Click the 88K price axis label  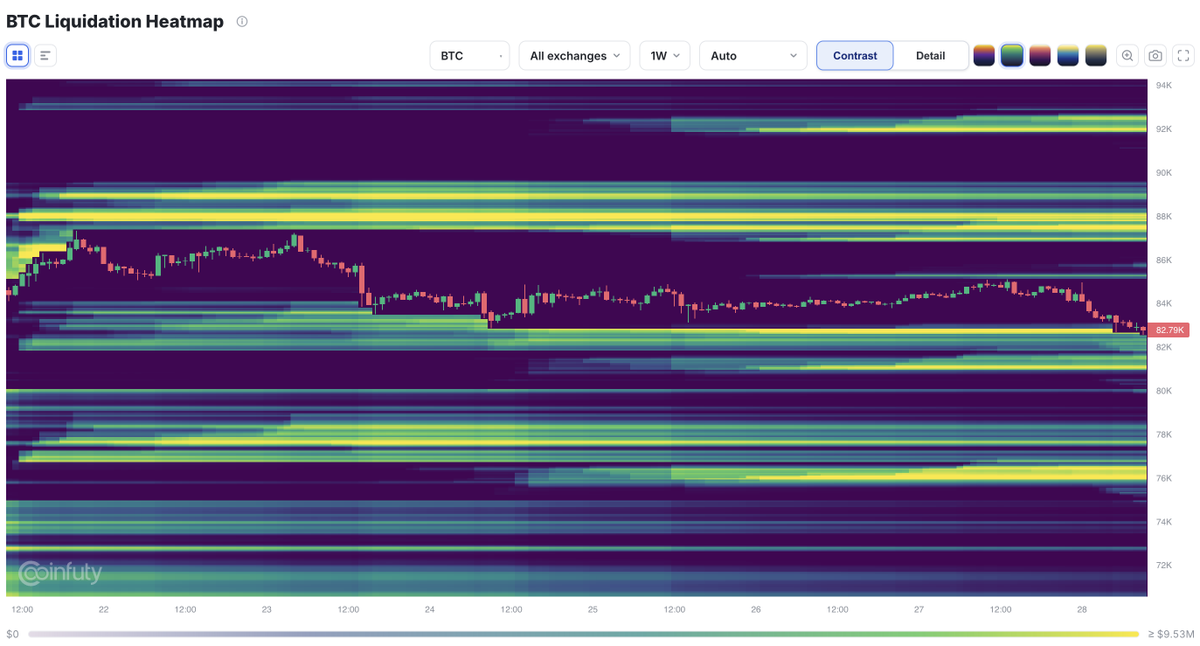point(1164,216)
